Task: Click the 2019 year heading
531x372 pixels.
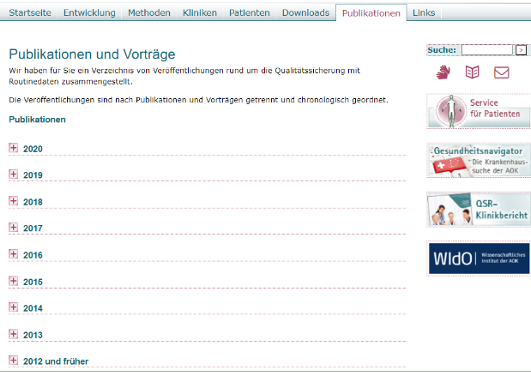Action: (x=33, y=175)
